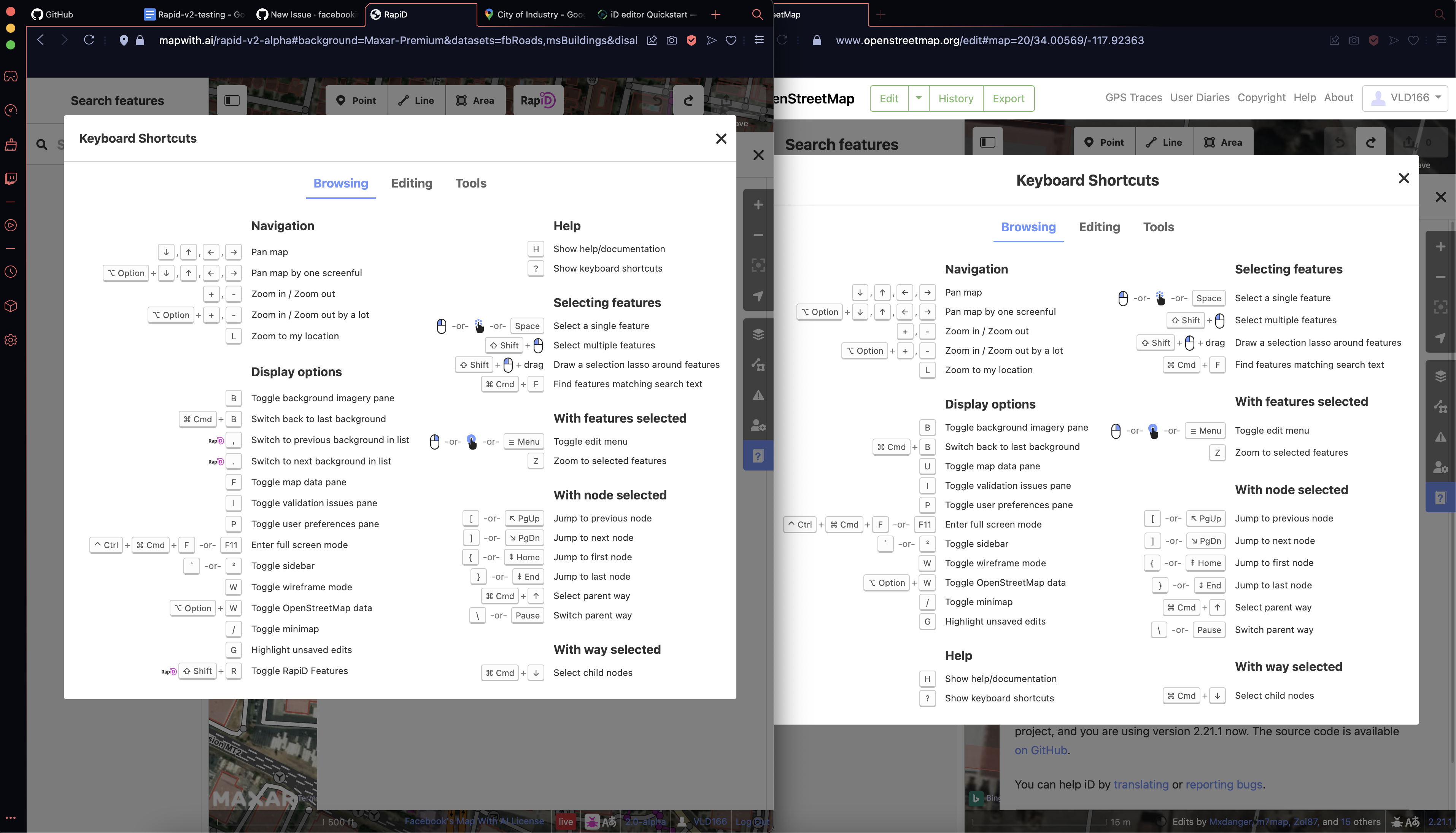Viewport: 1456px width, 833px height.
Task: Click Export on OpenStreetMap
Action: (1008, 99)
